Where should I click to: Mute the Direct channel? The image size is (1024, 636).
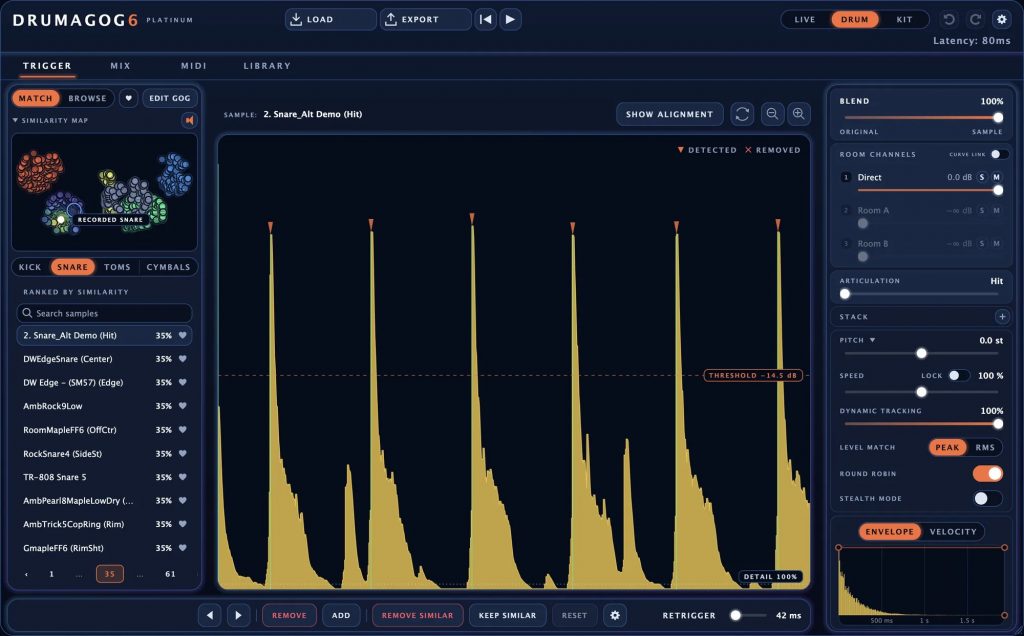[x=997, y=177]
